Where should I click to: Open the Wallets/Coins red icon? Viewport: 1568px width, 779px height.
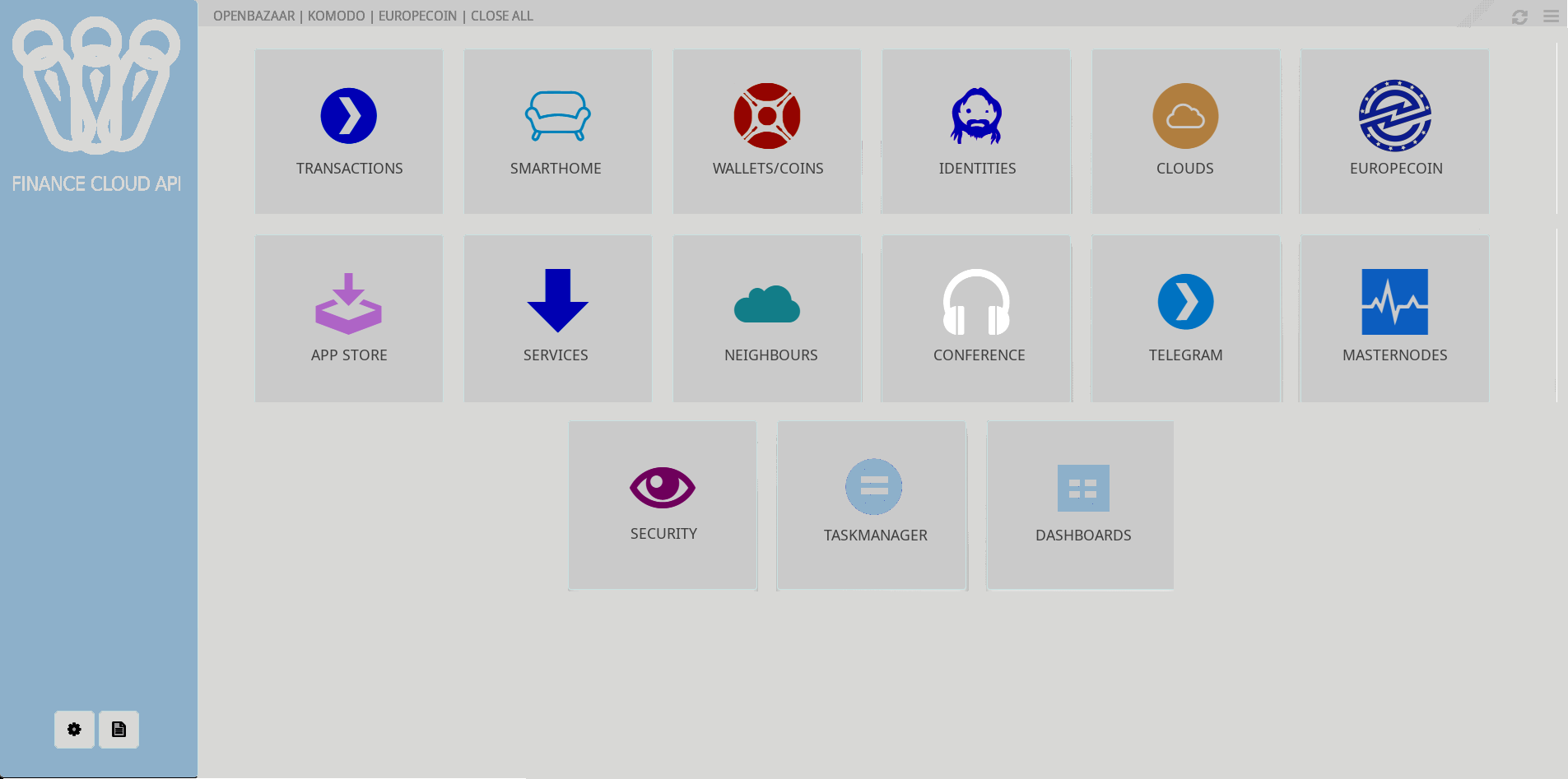coord(767,116)
